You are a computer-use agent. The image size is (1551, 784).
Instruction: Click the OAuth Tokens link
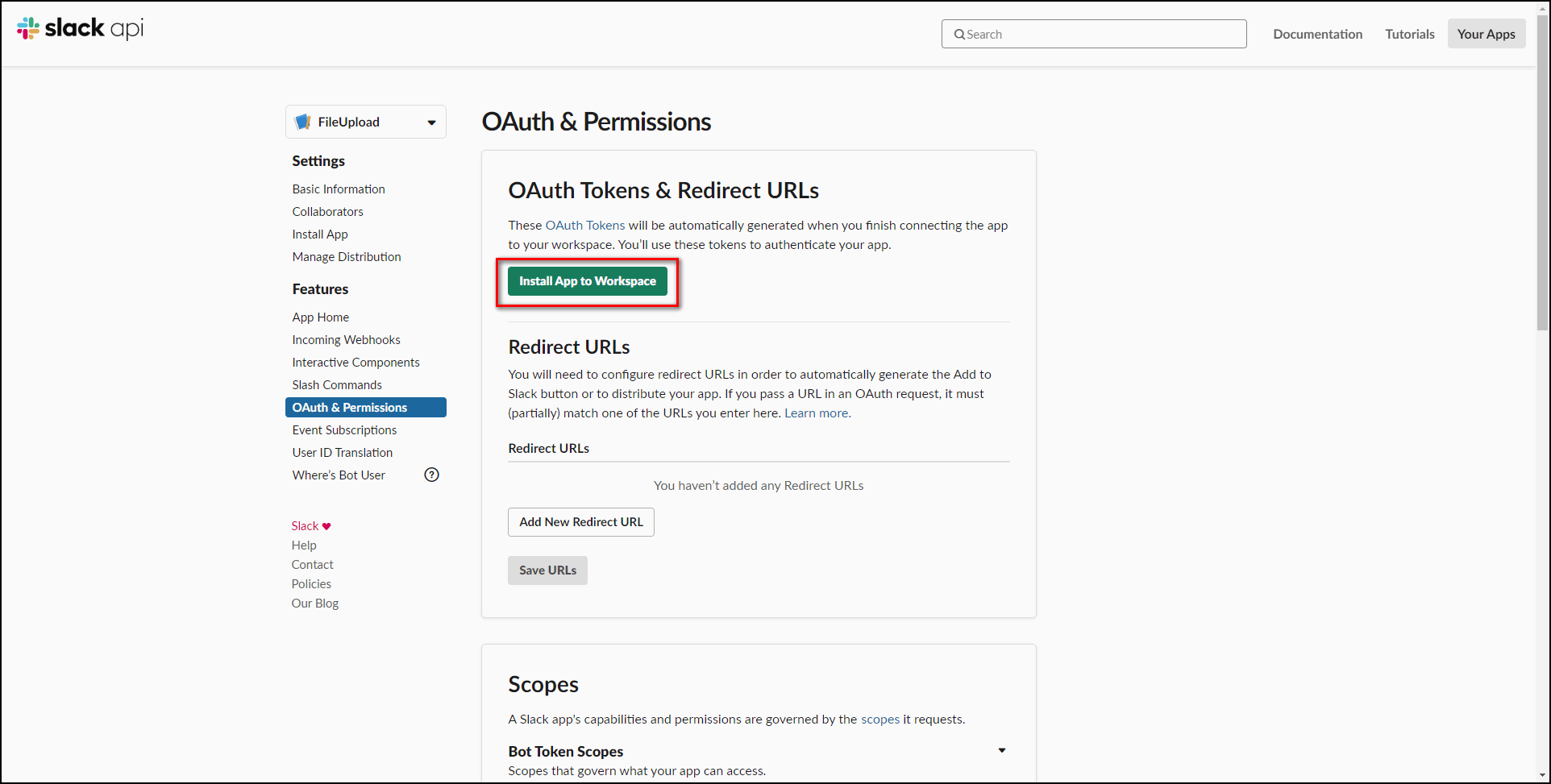[x=585, y=225]
